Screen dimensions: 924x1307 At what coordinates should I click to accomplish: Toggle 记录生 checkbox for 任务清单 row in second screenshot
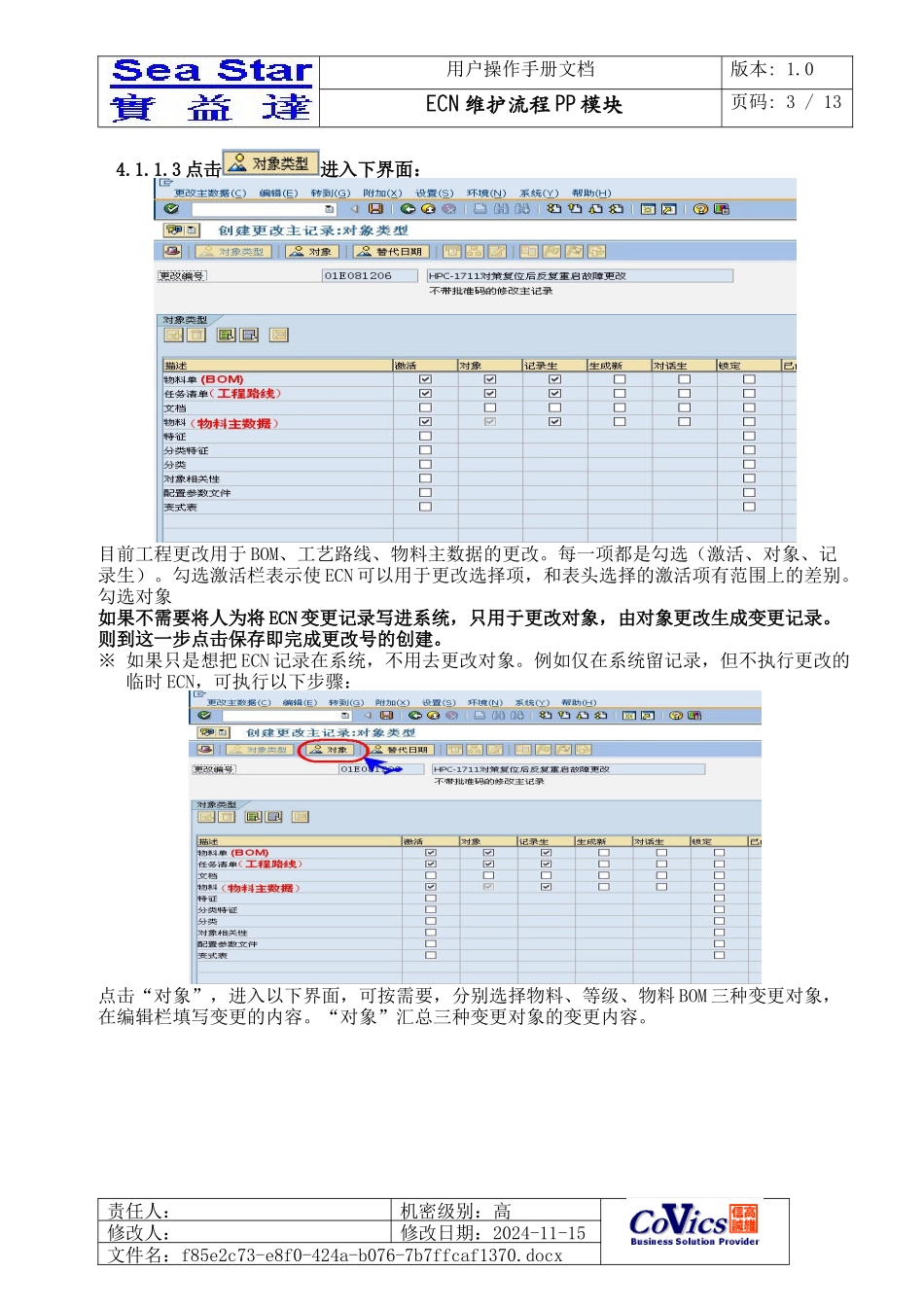546,864
